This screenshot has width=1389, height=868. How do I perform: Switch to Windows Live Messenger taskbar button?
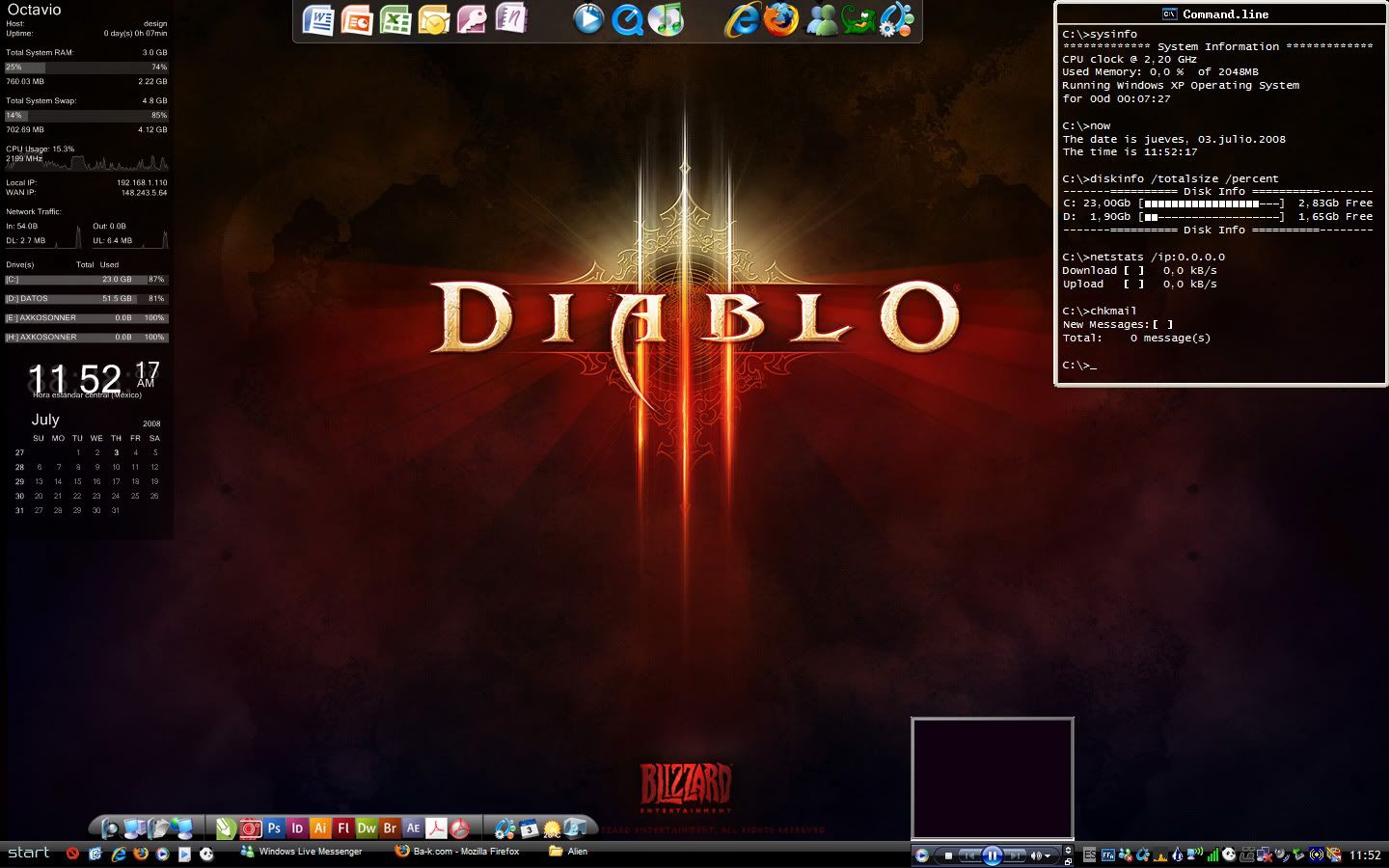302,852
